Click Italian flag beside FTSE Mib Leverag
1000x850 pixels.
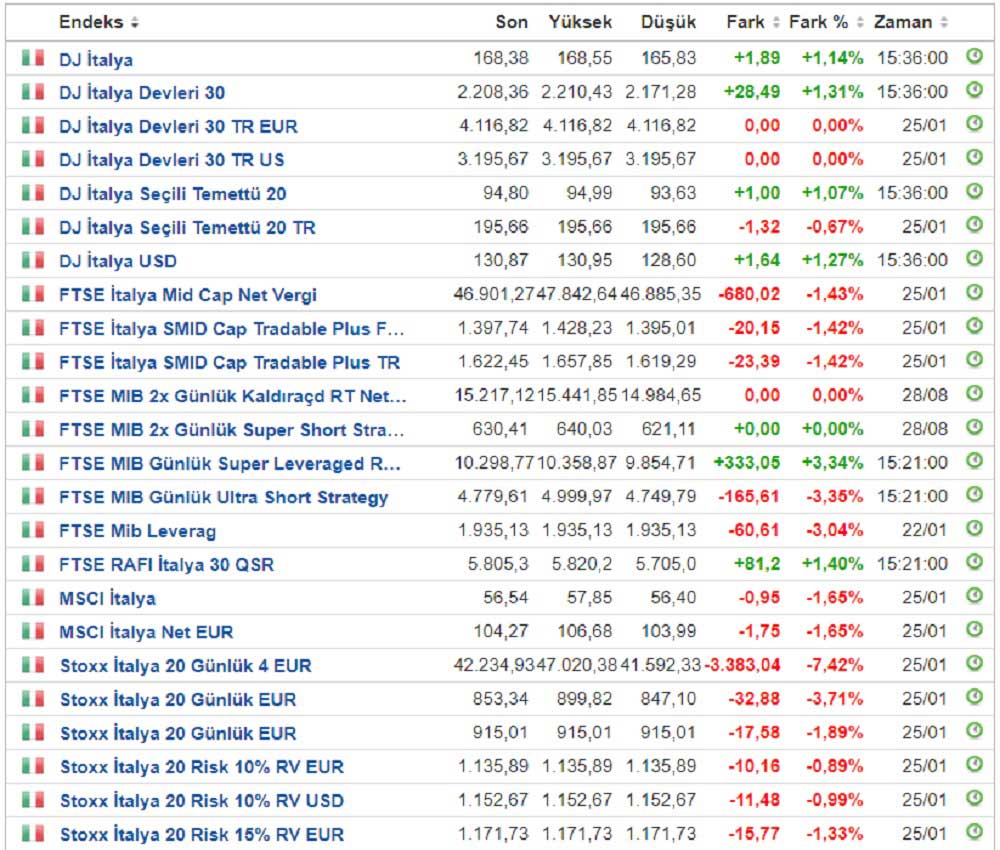click(33, 530)
